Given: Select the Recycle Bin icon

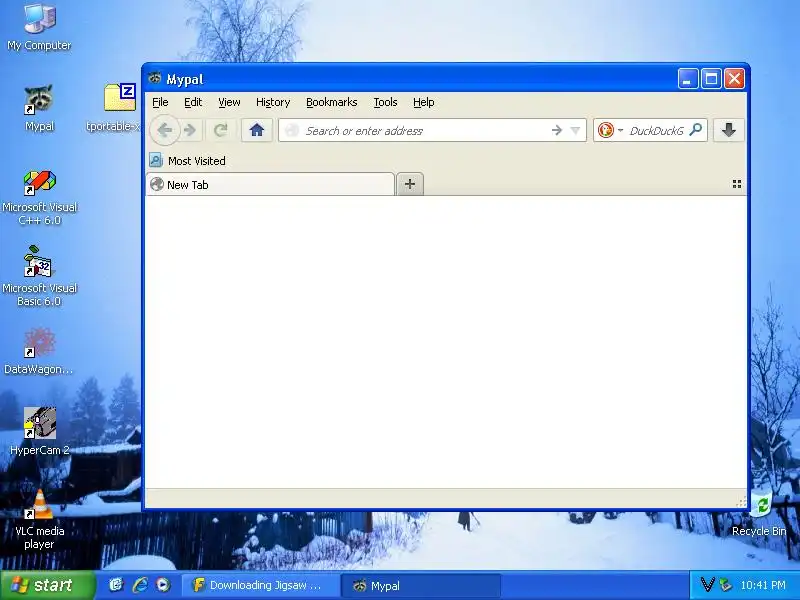Looking at the screenshot, I should click(x=760, y=515).
